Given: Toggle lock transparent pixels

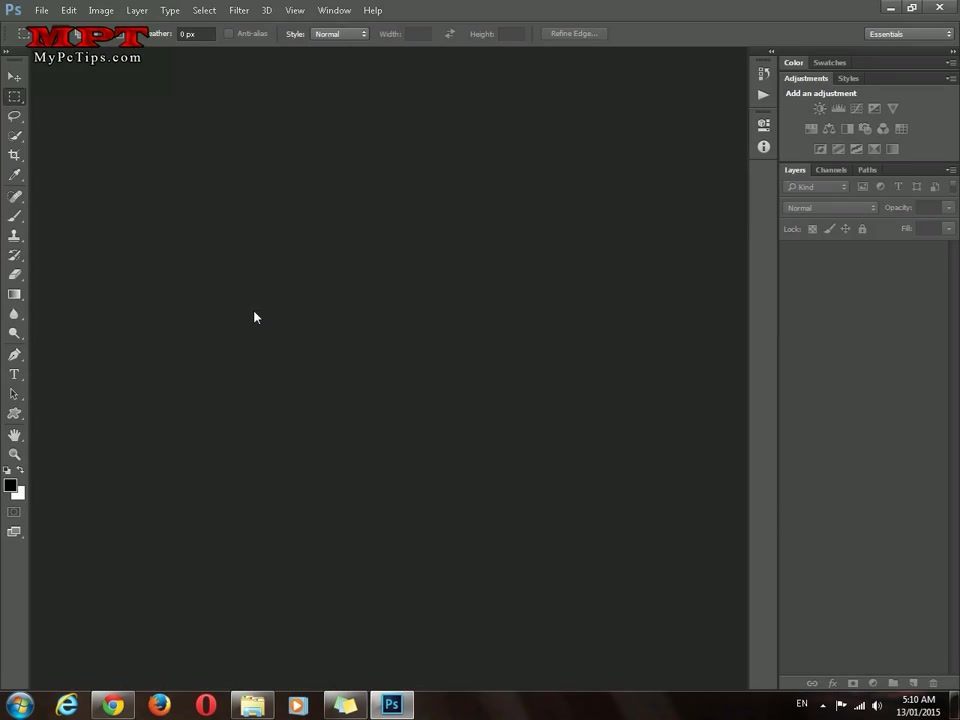Looking at the screenshot, I should point(812,230).
